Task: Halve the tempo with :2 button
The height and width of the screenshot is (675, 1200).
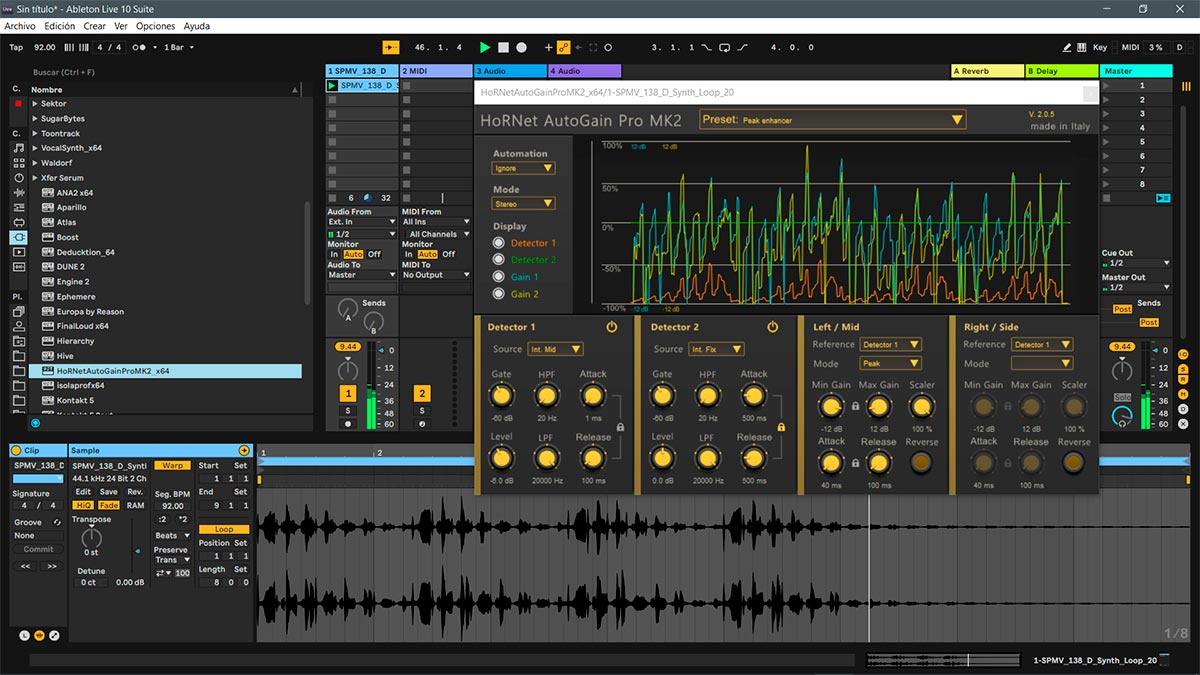Action: tap(162, 519)
